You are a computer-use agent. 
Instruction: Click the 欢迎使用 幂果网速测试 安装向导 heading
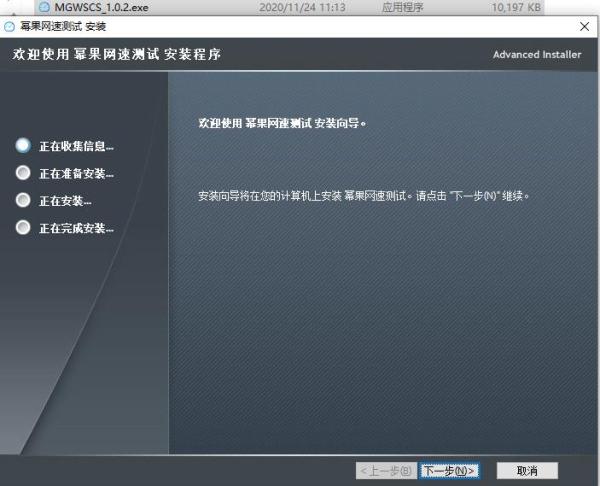click(x=282, y=123)
